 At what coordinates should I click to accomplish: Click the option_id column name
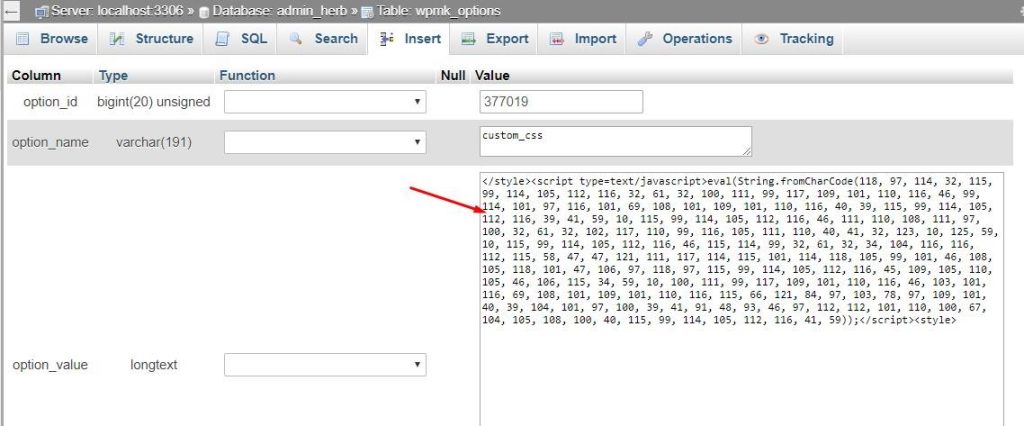pyautogui.click(x=50, y=102)
